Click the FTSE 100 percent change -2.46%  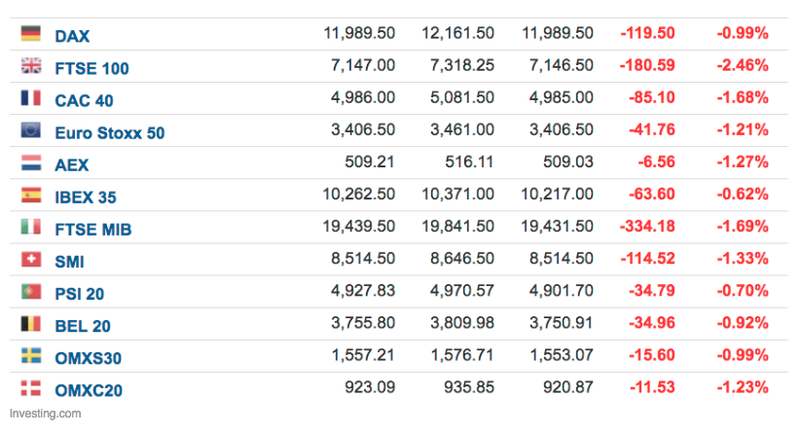pos(742,66)
